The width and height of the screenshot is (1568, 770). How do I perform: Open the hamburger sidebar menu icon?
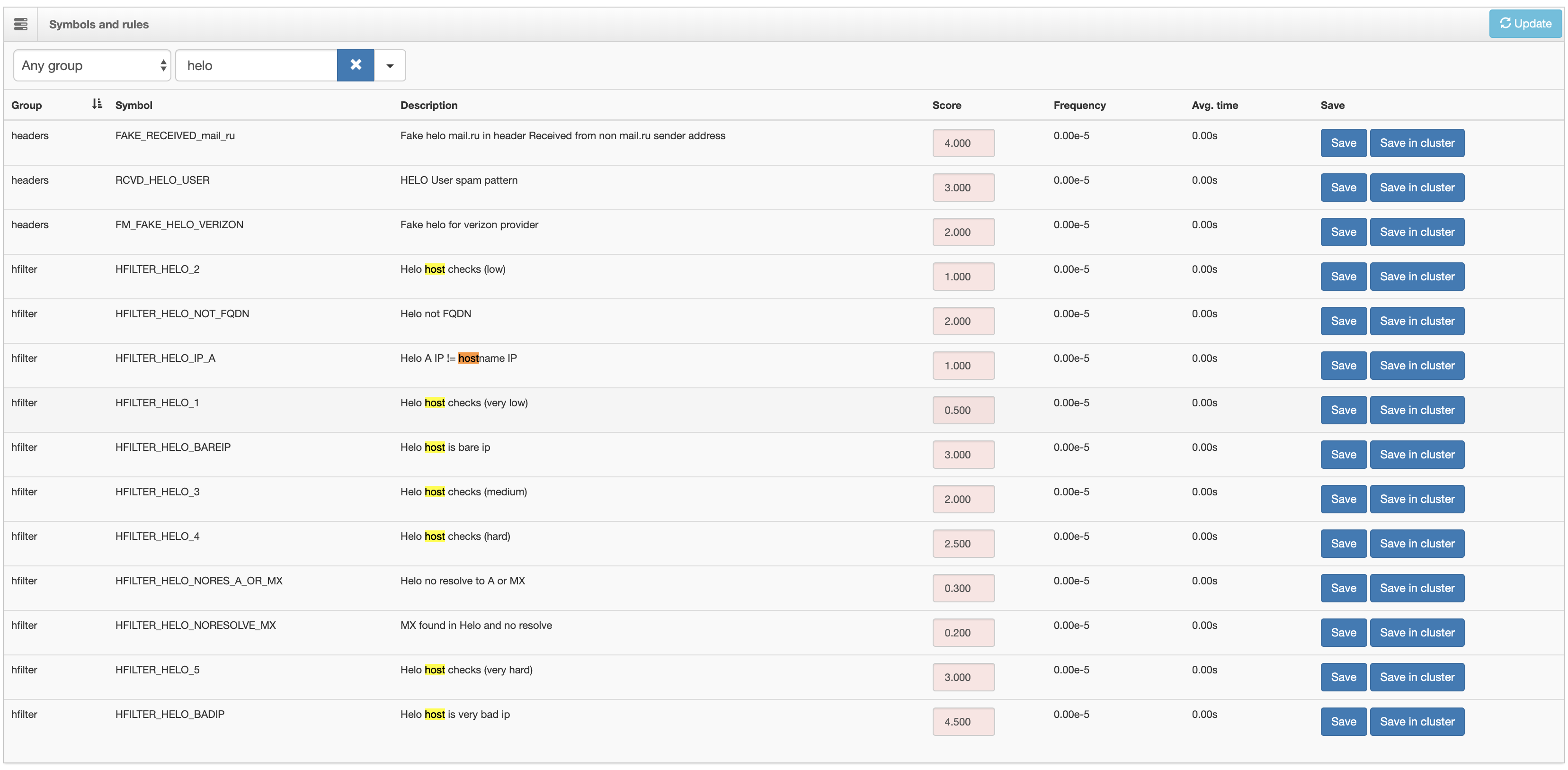coord(21,24)
